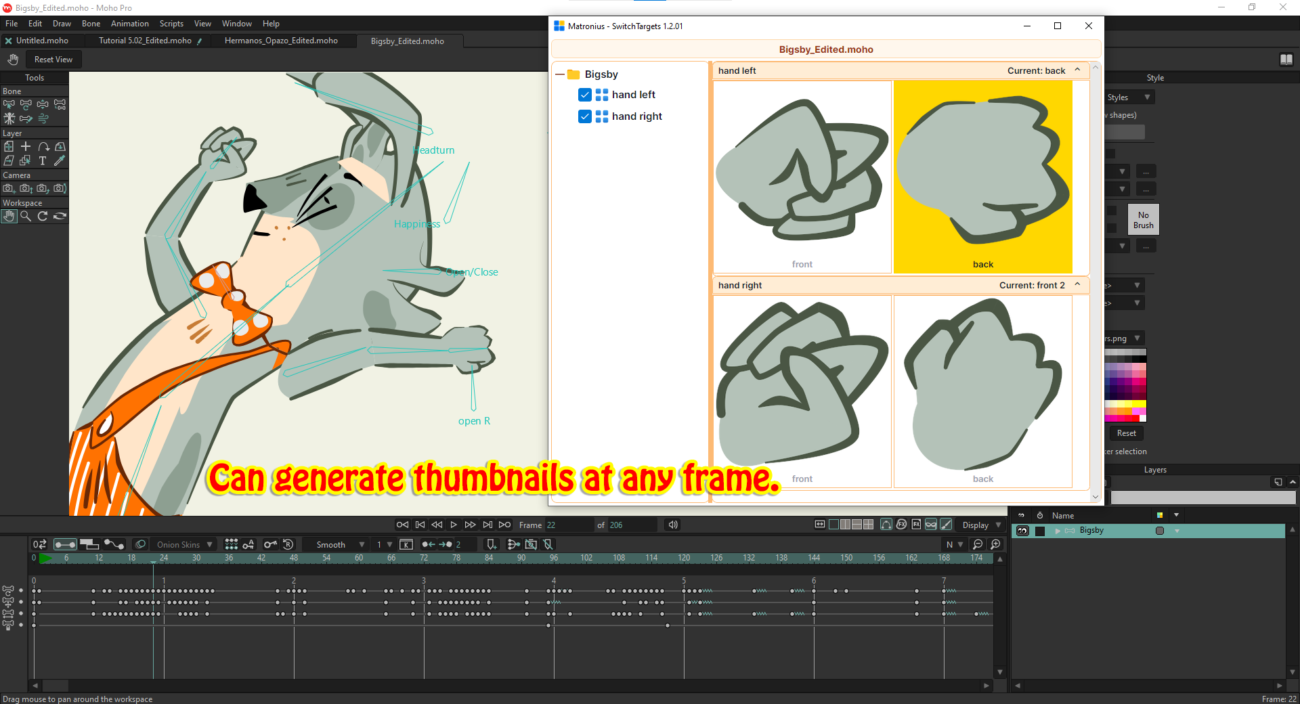Select hand right 'back' thumbnail
Viewport: 1300px width, 704px height.
(x=983, y=391)
